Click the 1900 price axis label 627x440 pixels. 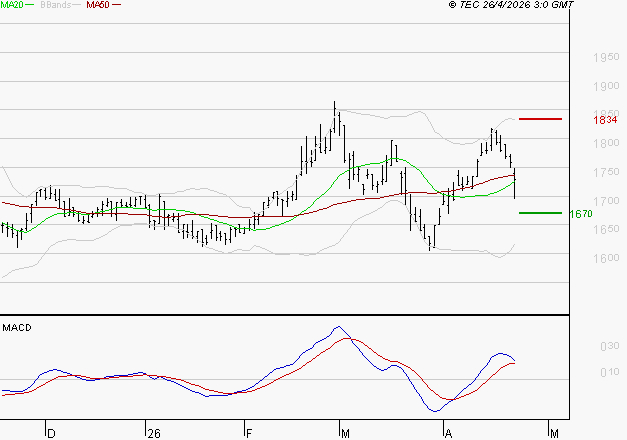click(x=606, y=86)
